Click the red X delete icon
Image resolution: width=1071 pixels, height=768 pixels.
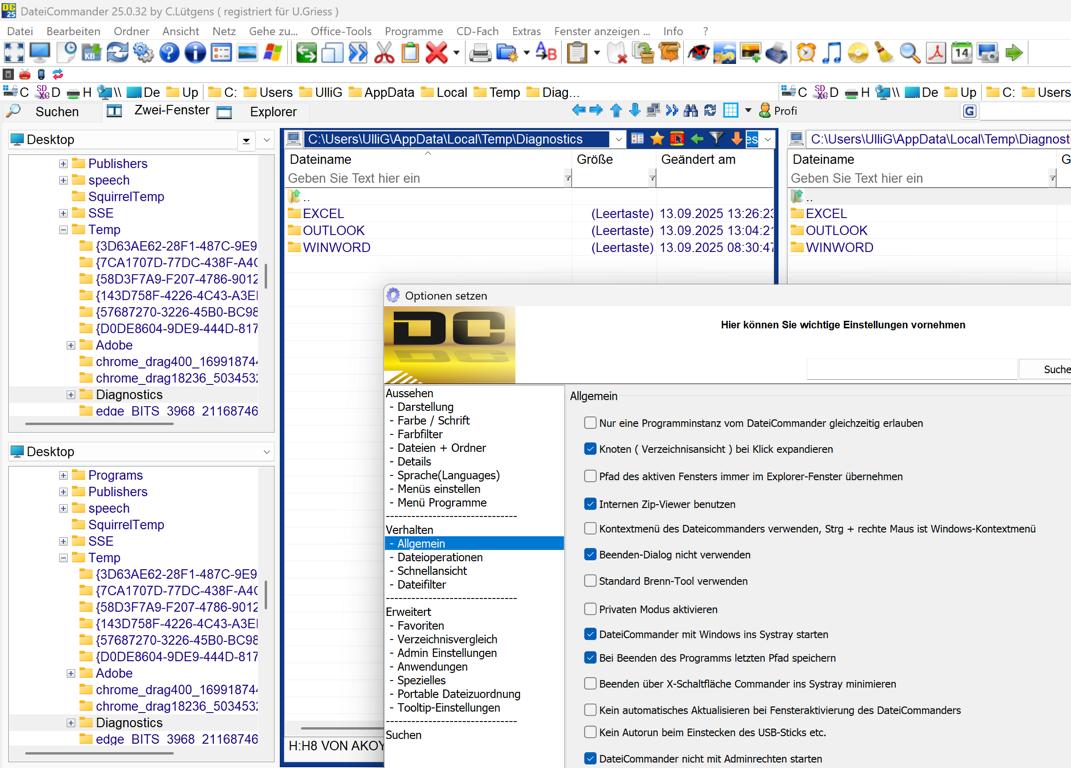click(x=436, y=53)
